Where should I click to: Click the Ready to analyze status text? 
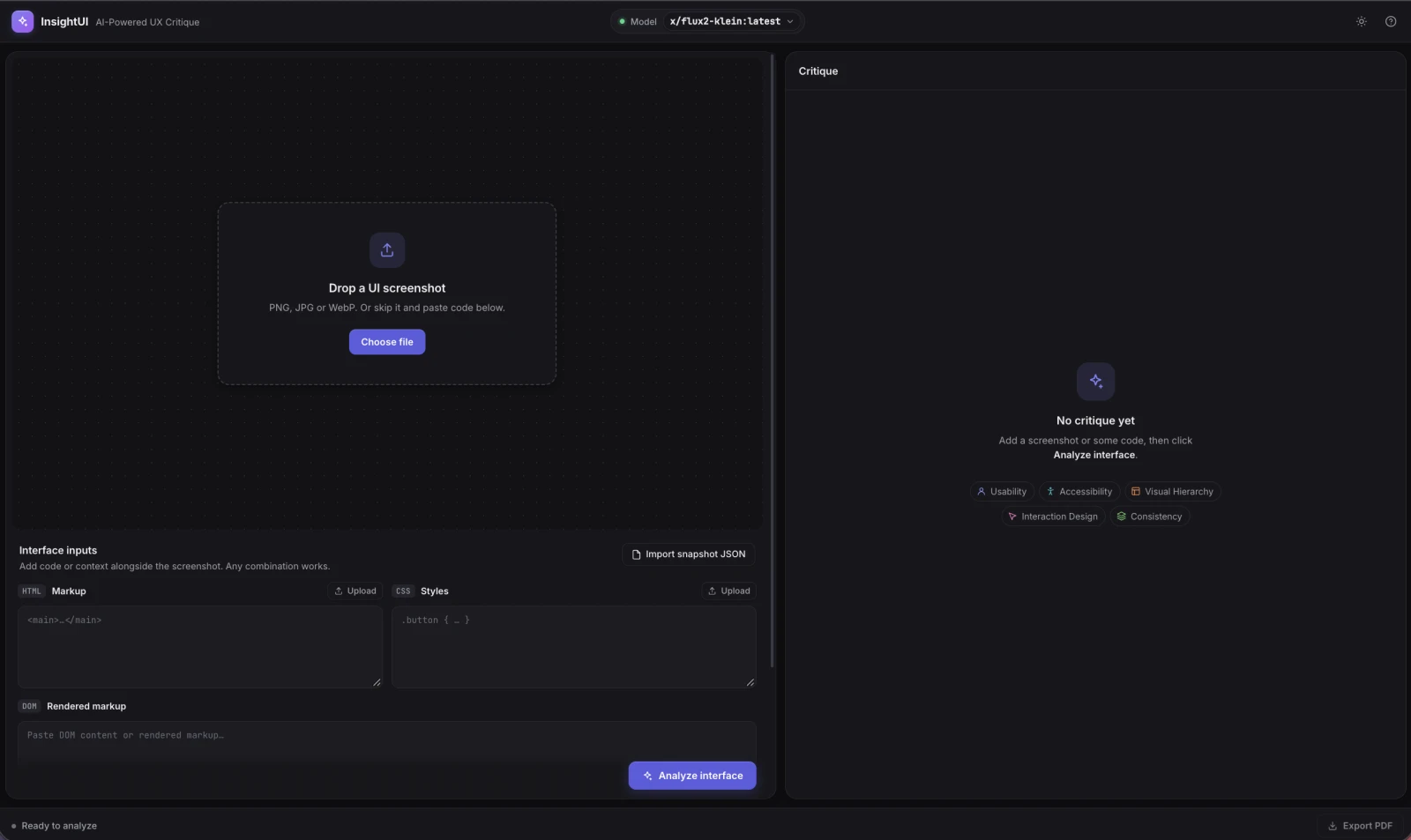pyautogui.click(x=59, y=826)
